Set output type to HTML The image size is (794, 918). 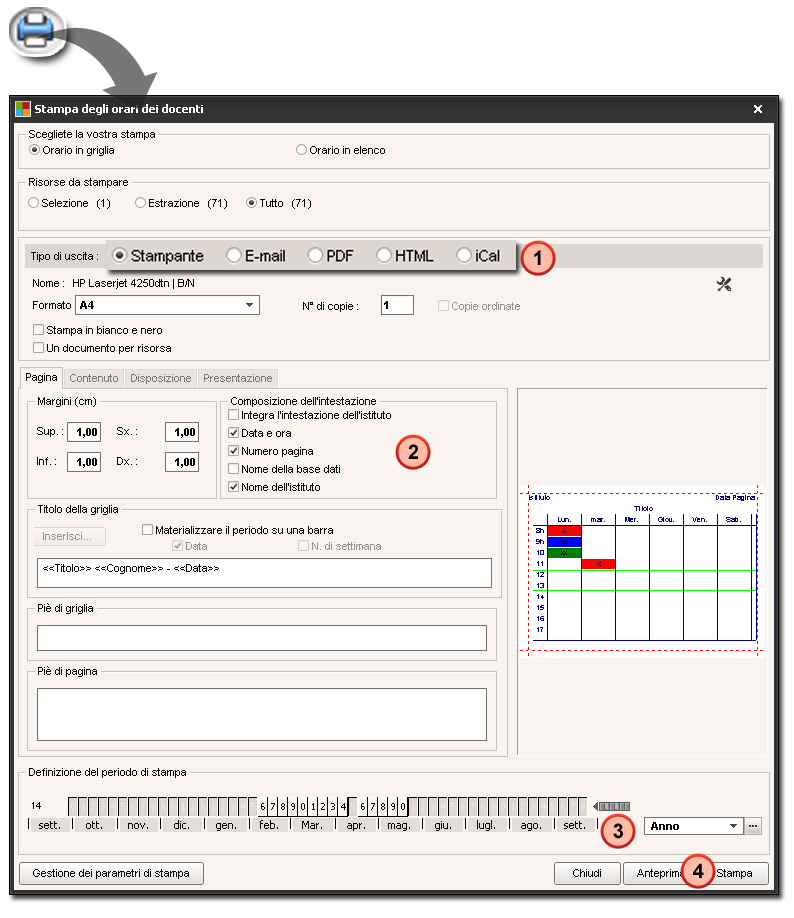(405, 256)
